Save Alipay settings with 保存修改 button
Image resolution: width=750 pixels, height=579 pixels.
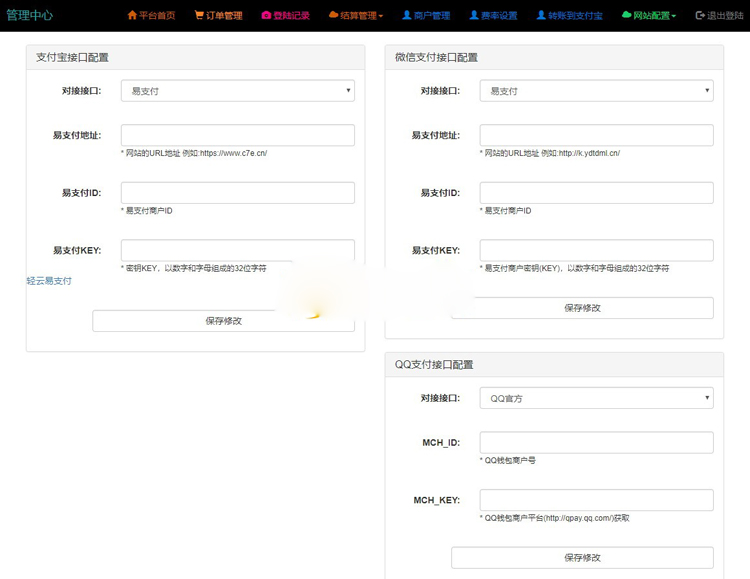click(x=223, y=321)
